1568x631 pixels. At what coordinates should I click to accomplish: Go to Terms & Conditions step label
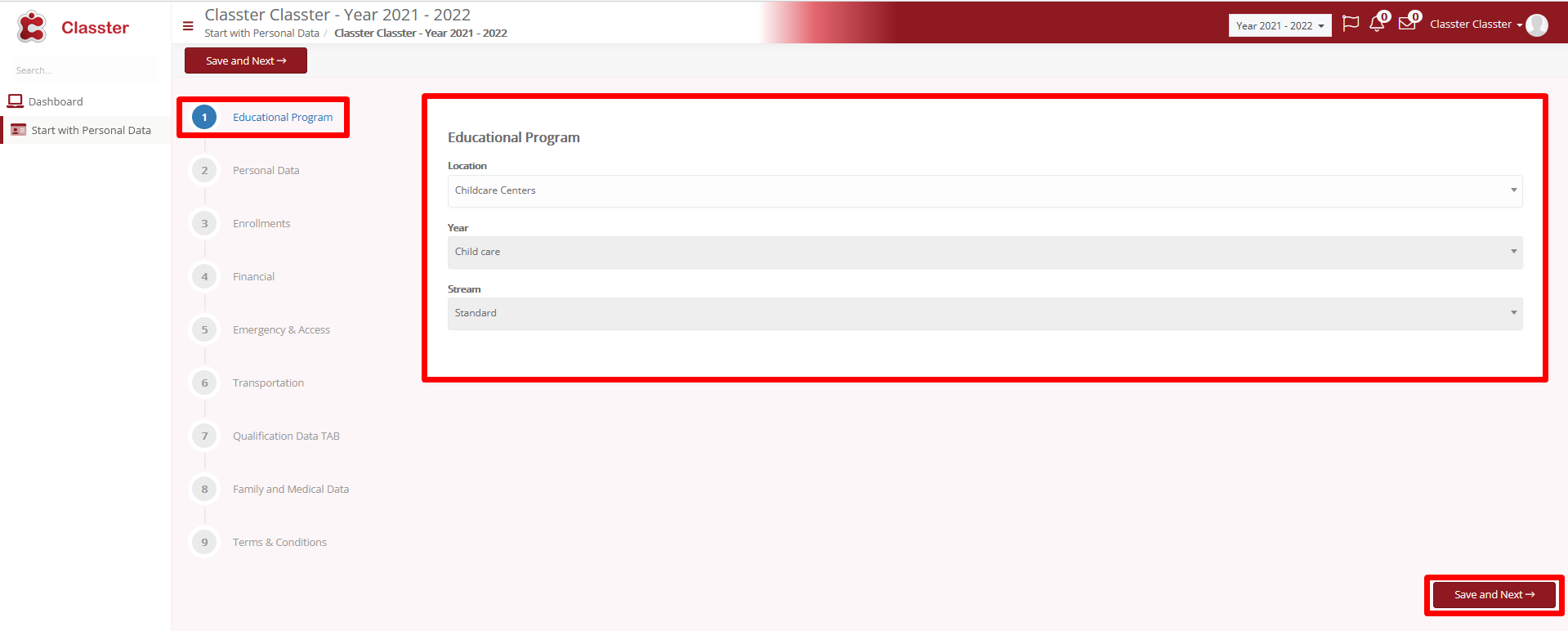tap(279, 542)
